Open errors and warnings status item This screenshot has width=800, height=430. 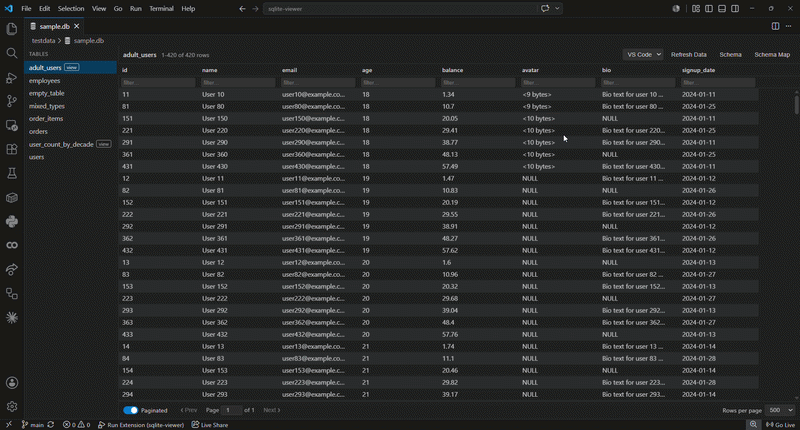[x=77, y=425]
